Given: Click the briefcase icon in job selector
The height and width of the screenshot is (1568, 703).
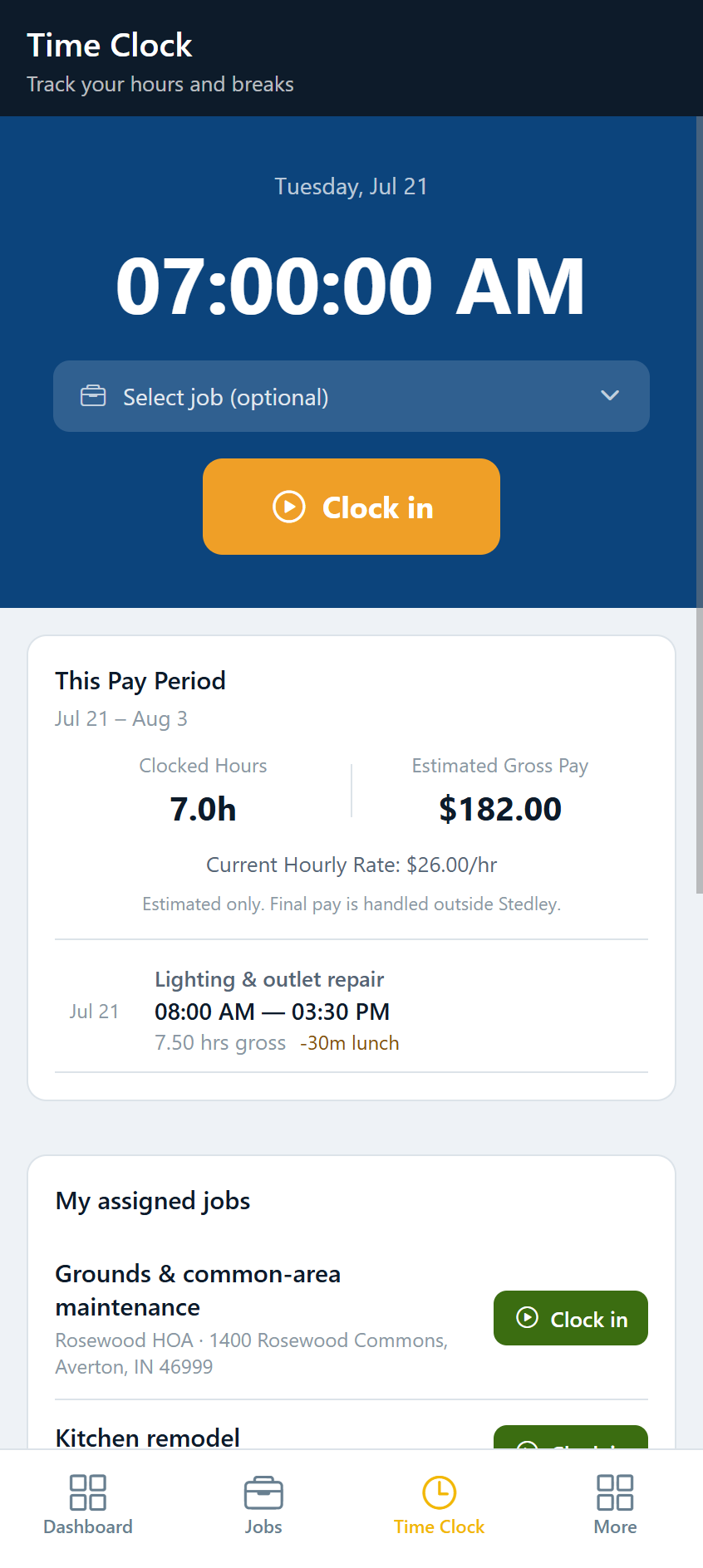Looking at the screenshot, I should point(93,396).
